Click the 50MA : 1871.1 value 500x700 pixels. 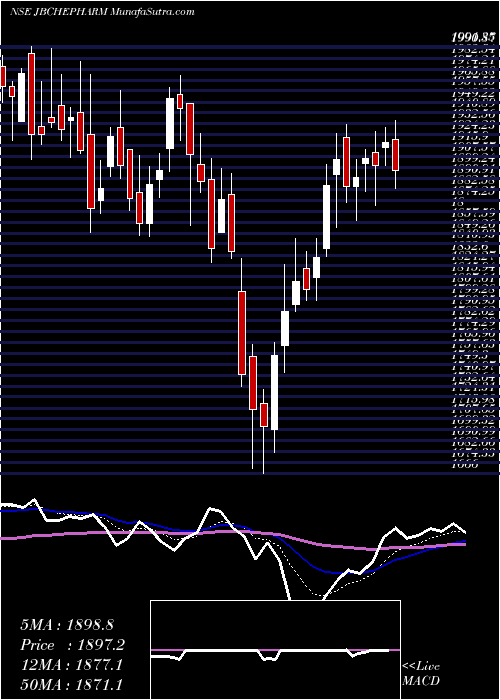coord(72,685)
